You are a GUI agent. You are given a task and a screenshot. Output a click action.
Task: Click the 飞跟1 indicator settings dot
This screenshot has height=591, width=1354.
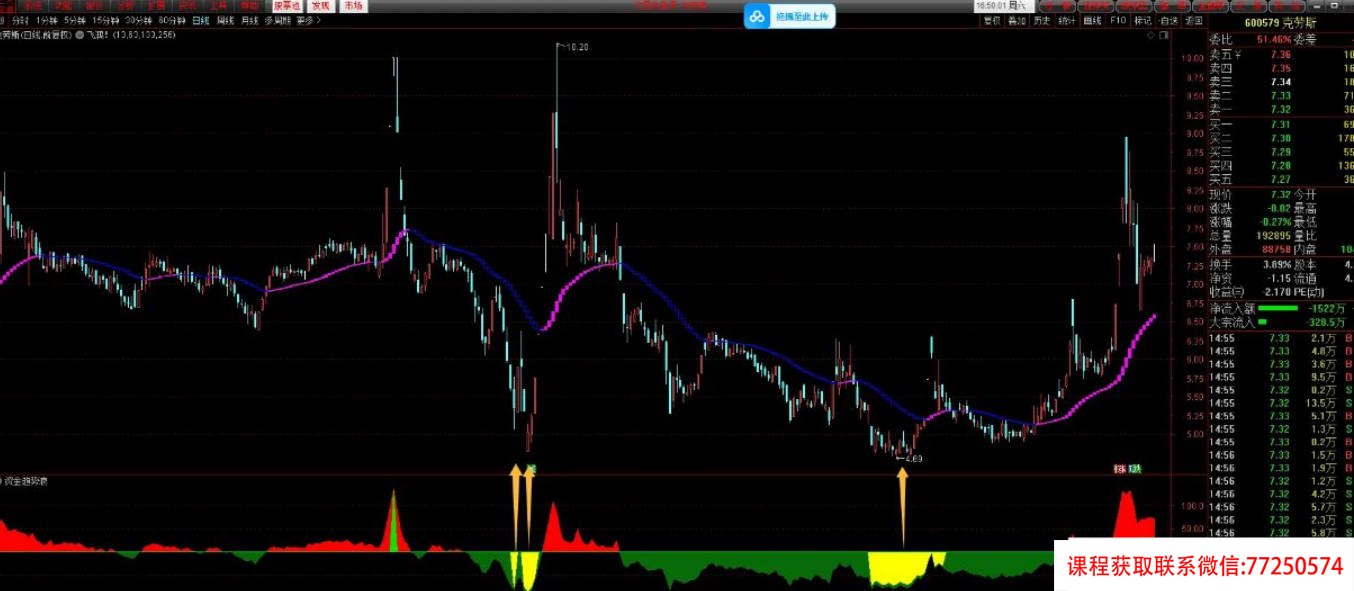81,34
